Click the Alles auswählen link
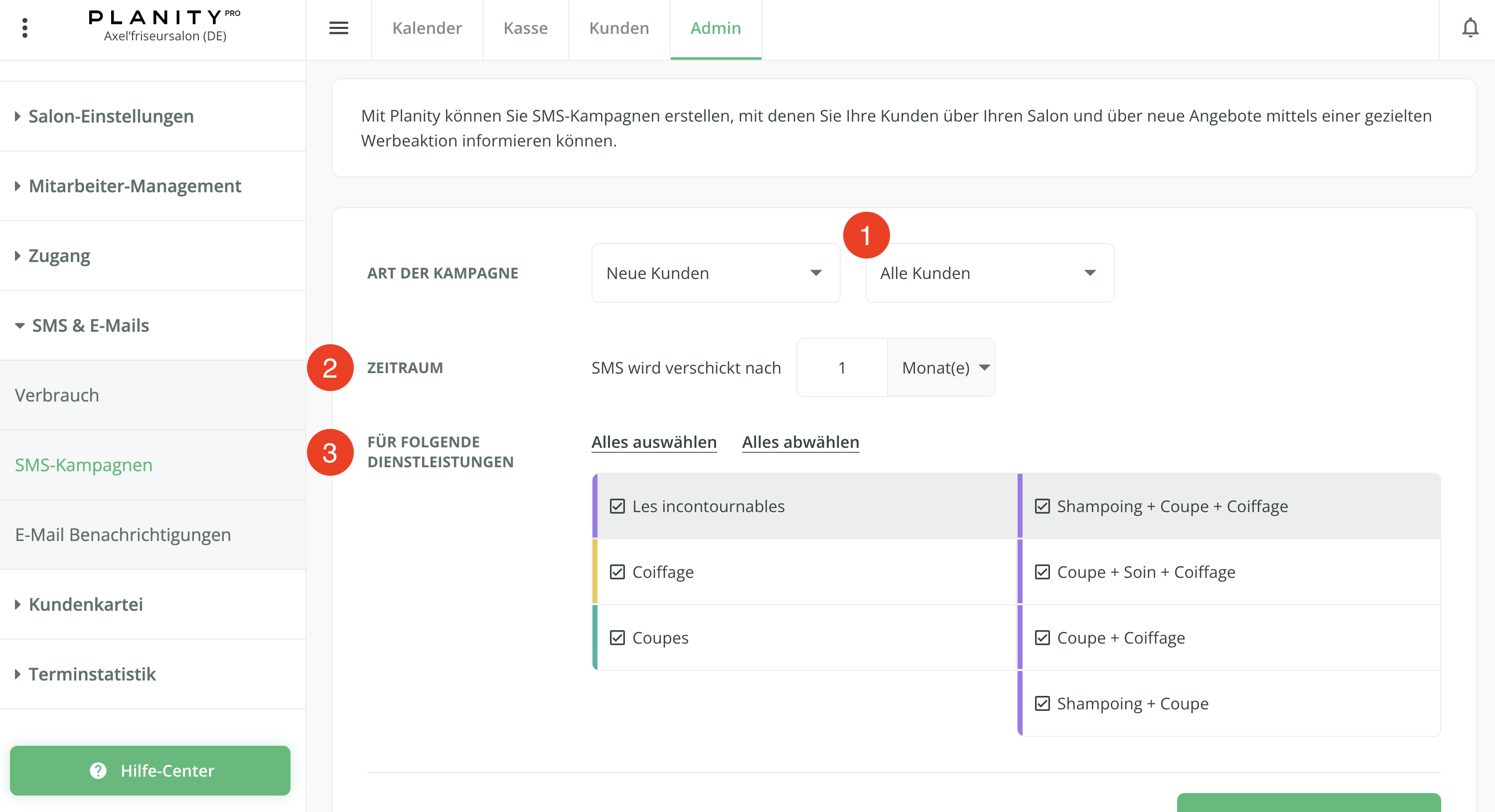 point(653,442)
